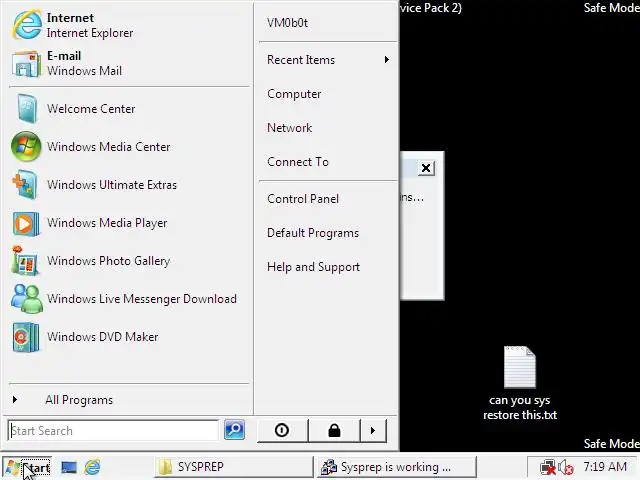This screenshot has width=640, height=480.
Task: Open Computer from Start menu
Action: coord(294,94)
